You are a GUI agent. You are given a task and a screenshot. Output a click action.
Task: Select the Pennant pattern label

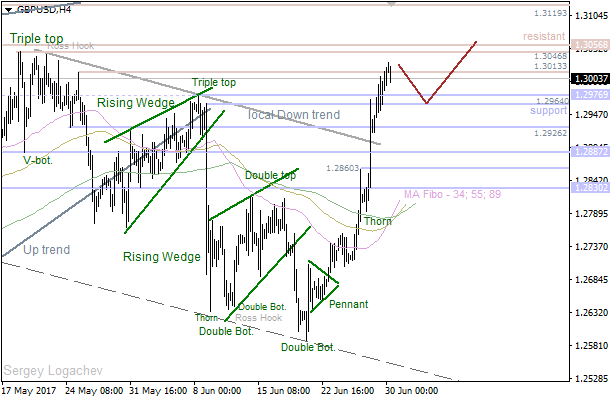pos(348,304)
